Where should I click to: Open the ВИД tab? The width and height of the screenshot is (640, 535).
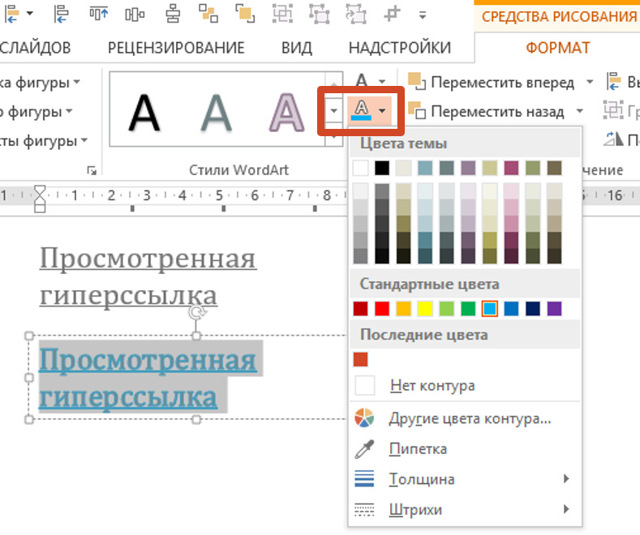[296, 48]
